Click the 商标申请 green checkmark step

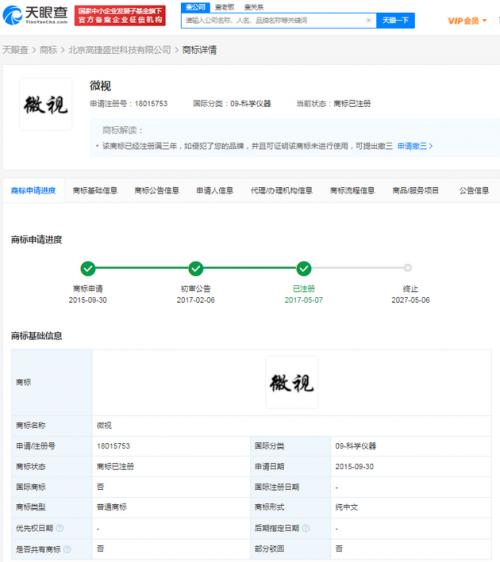[x=88, y=268]
